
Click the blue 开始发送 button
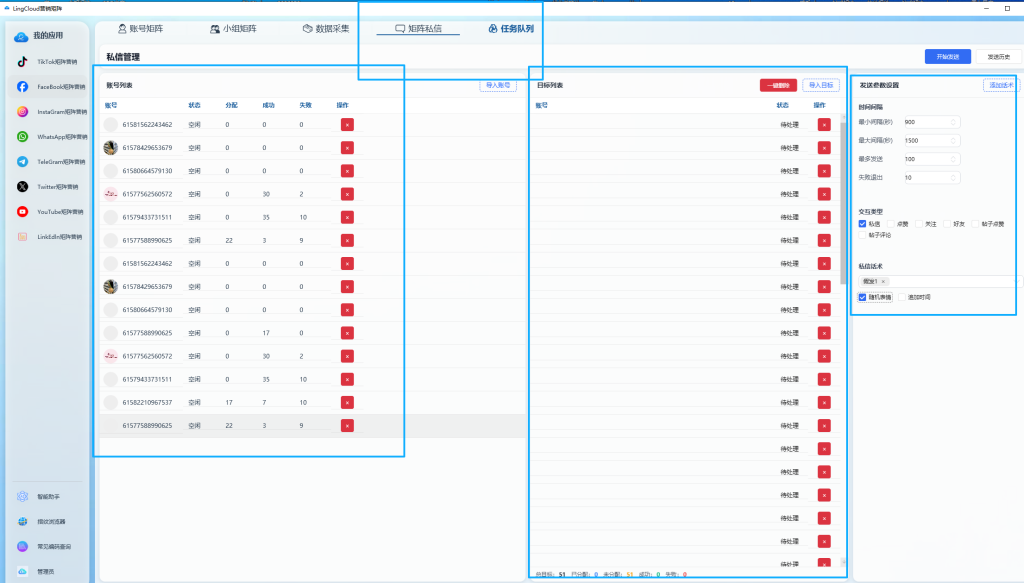948,57
